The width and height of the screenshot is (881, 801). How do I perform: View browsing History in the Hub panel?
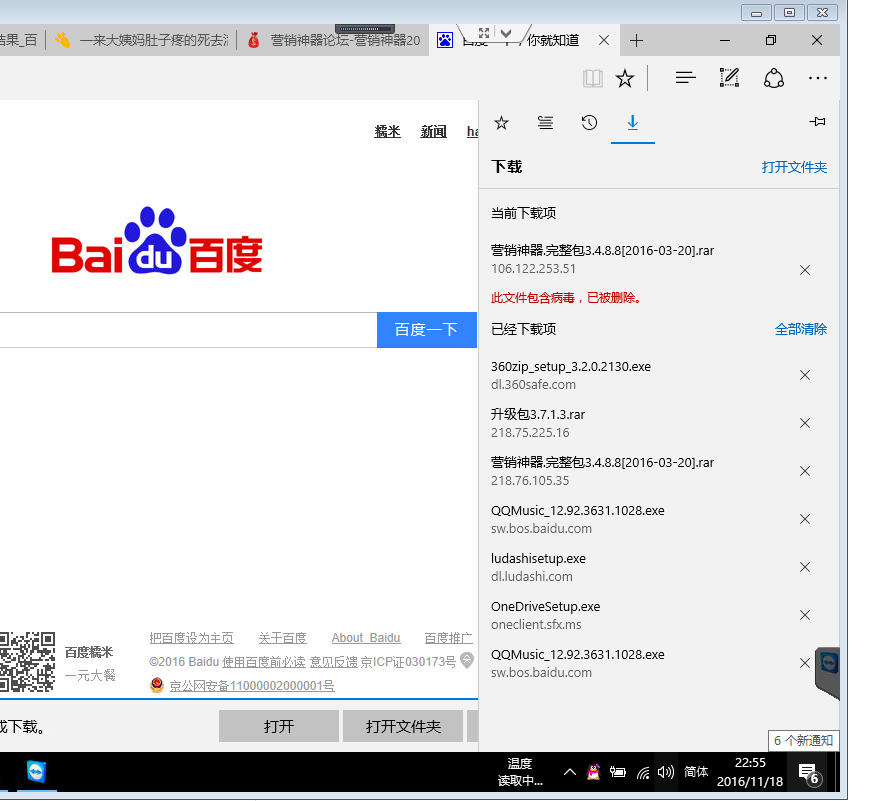click(x=589, y=122)
